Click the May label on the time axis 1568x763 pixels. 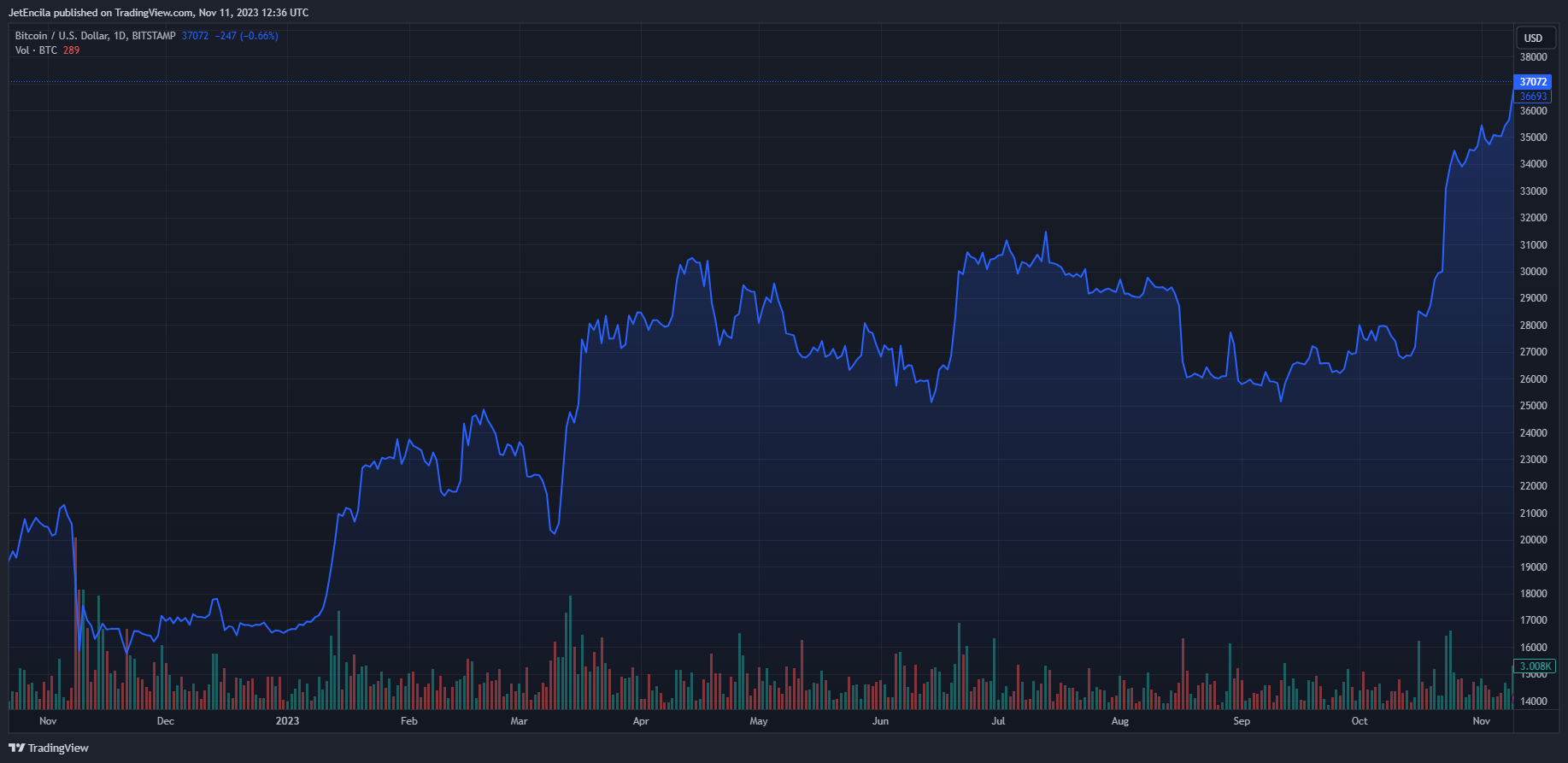pos(759,721)
